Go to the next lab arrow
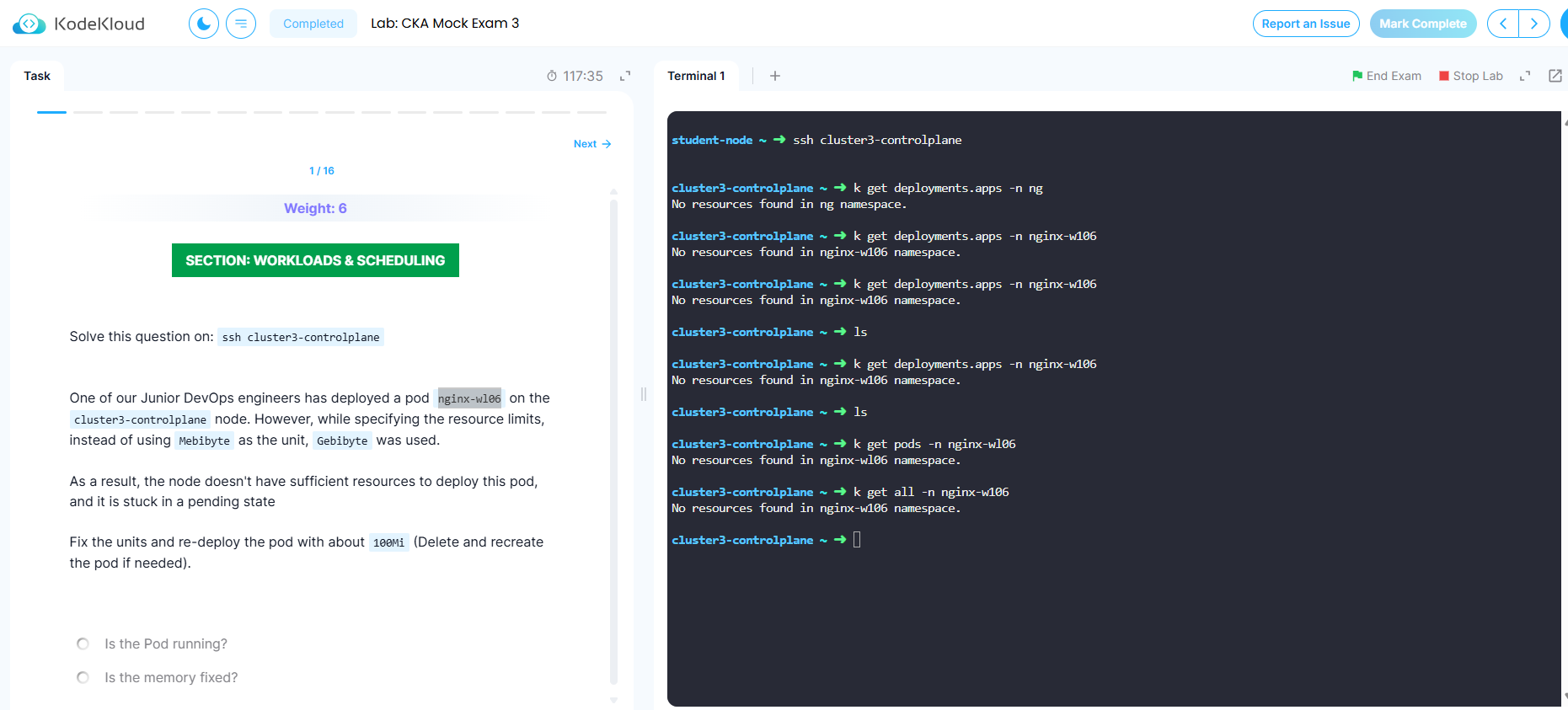 [x=1534, y=24]
